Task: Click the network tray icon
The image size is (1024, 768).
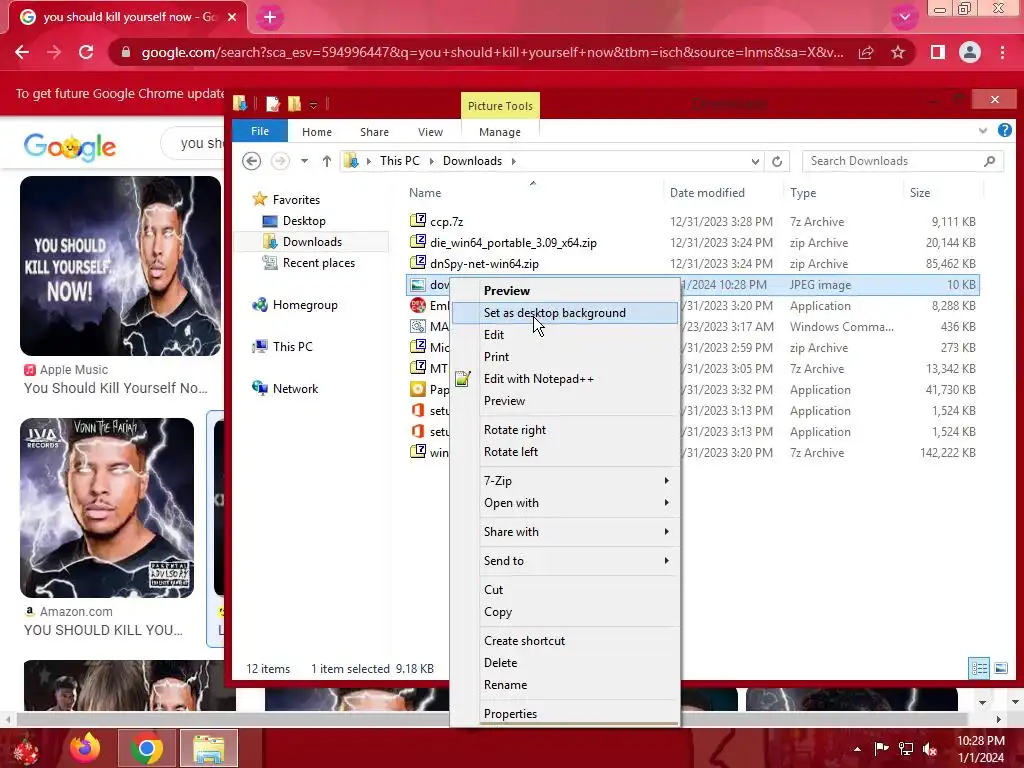Action: [x=906, y=749]
